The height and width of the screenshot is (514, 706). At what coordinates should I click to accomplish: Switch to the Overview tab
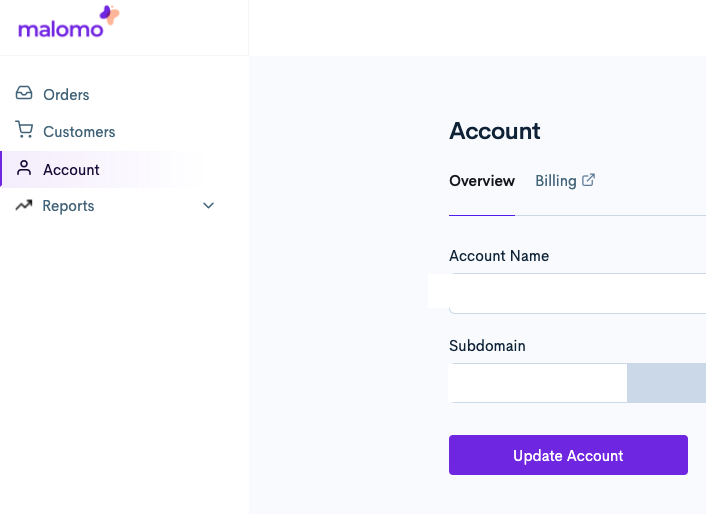[x=482, y=181]
